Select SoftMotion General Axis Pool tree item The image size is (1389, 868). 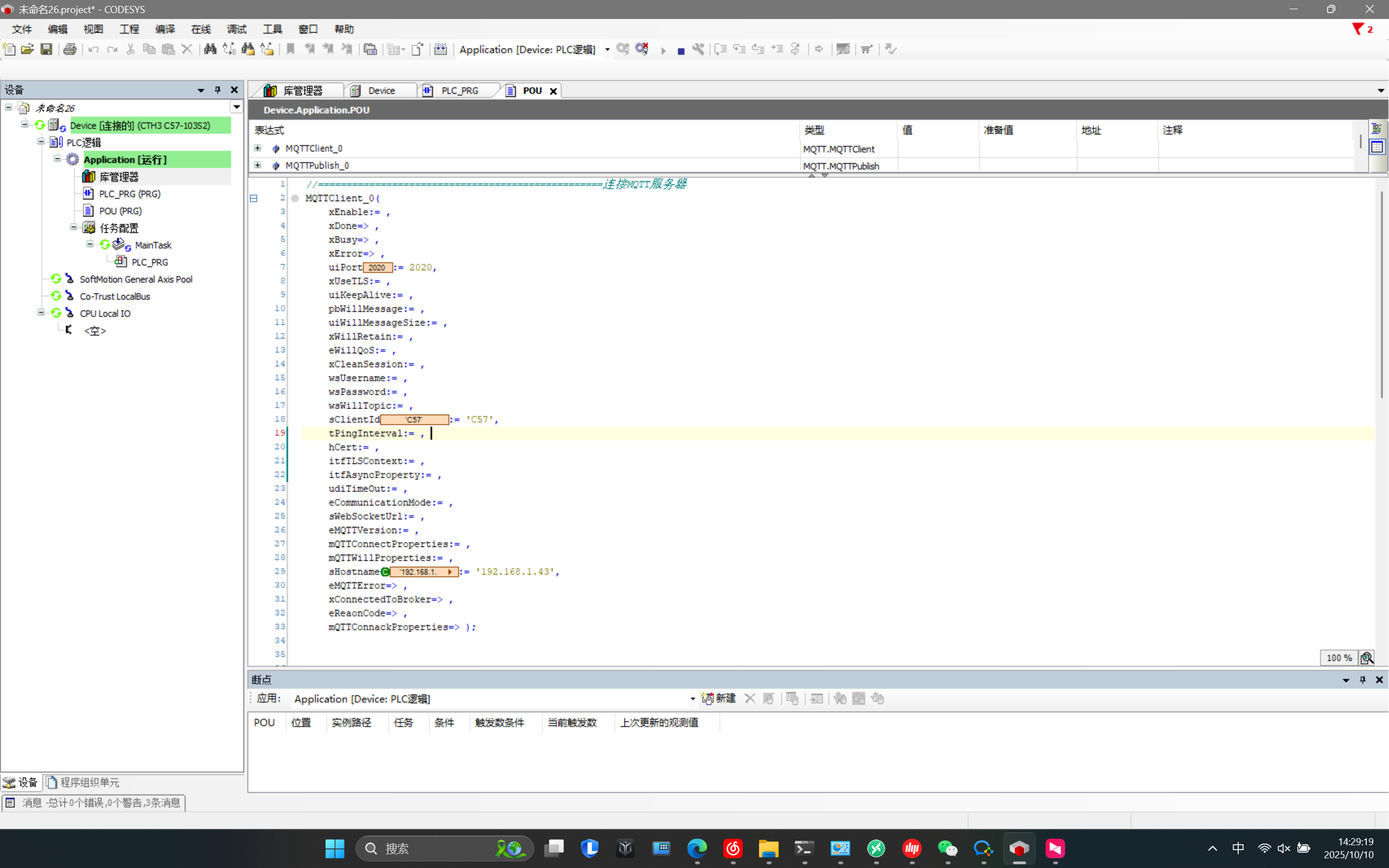pyautogui.click(x=136, y=279)
